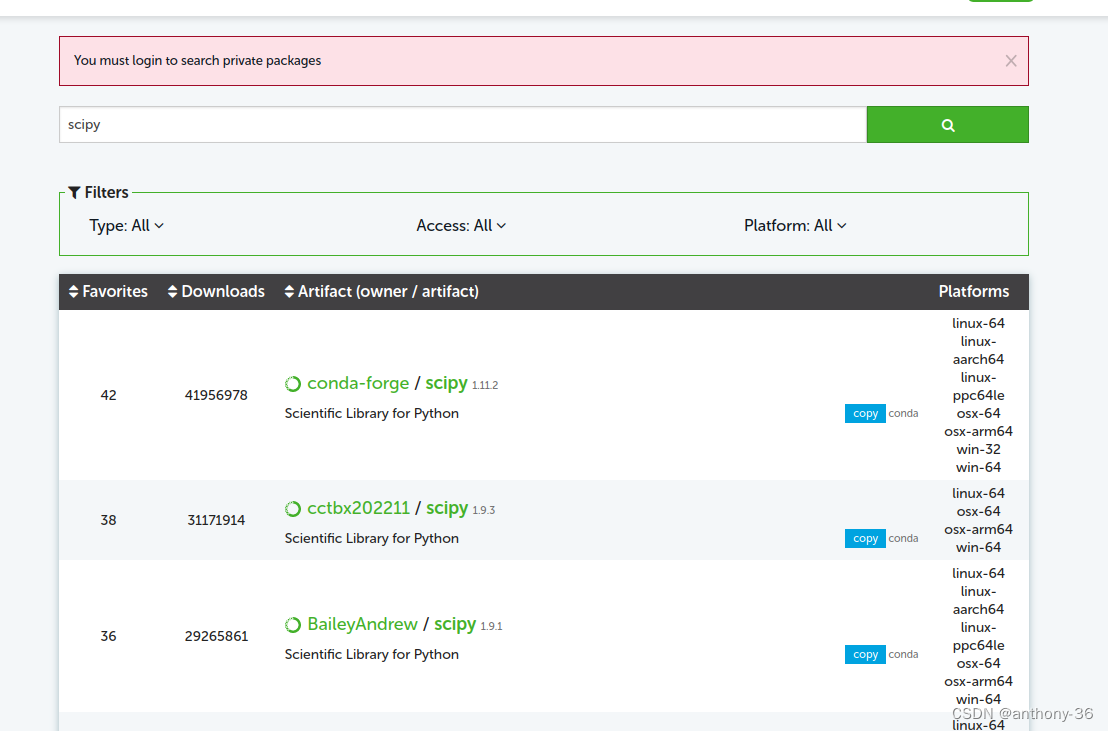Select the favorites value 38
Image resolution: width=1108 pixels, height=731 pixels.
(x=108, y=520)
